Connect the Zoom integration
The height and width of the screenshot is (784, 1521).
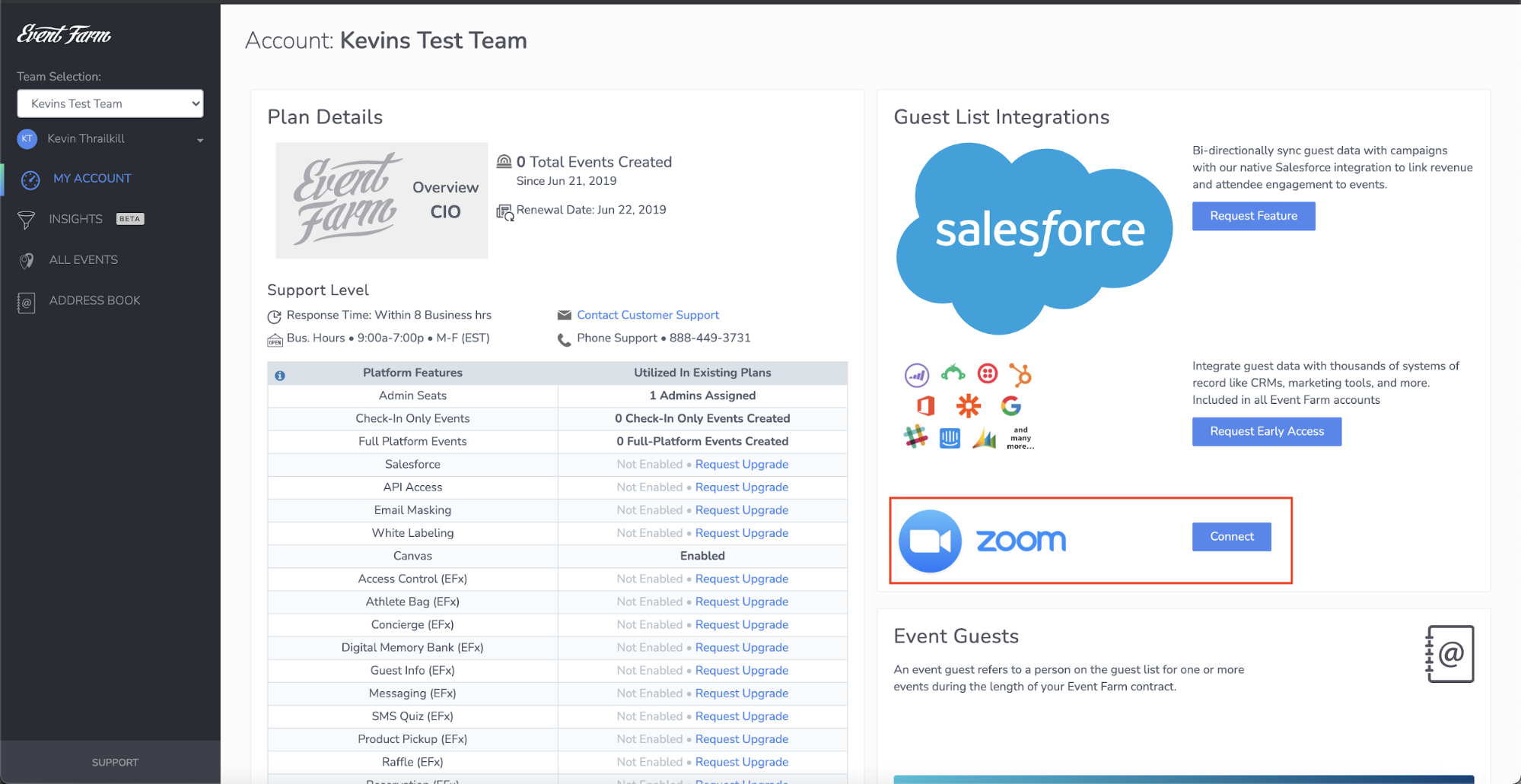click(1231, 537)
